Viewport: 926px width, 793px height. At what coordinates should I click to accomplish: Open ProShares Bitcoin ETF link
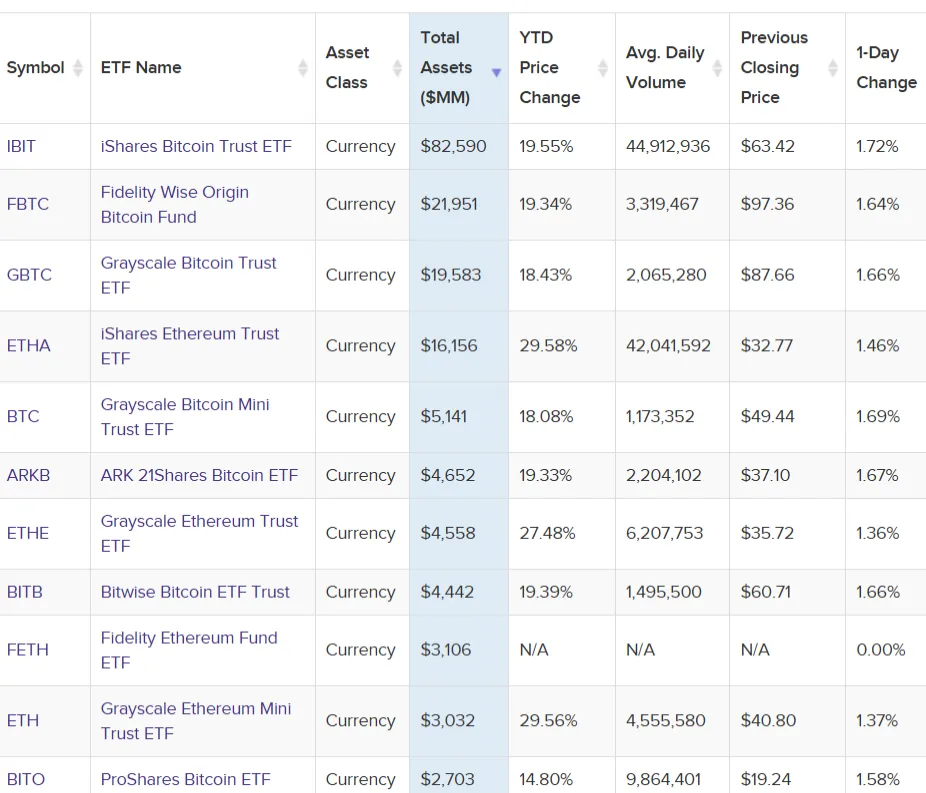(185, 779)
